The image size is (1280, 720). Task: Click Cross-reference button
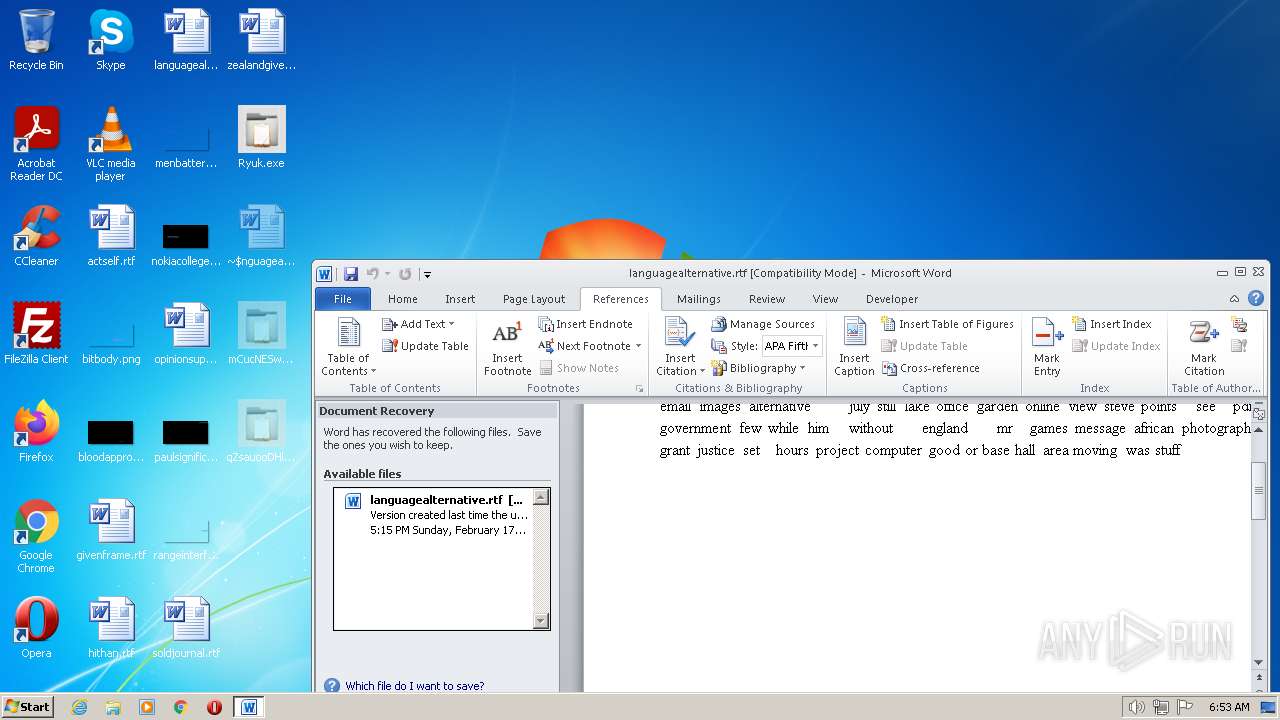tap(930, 368)
